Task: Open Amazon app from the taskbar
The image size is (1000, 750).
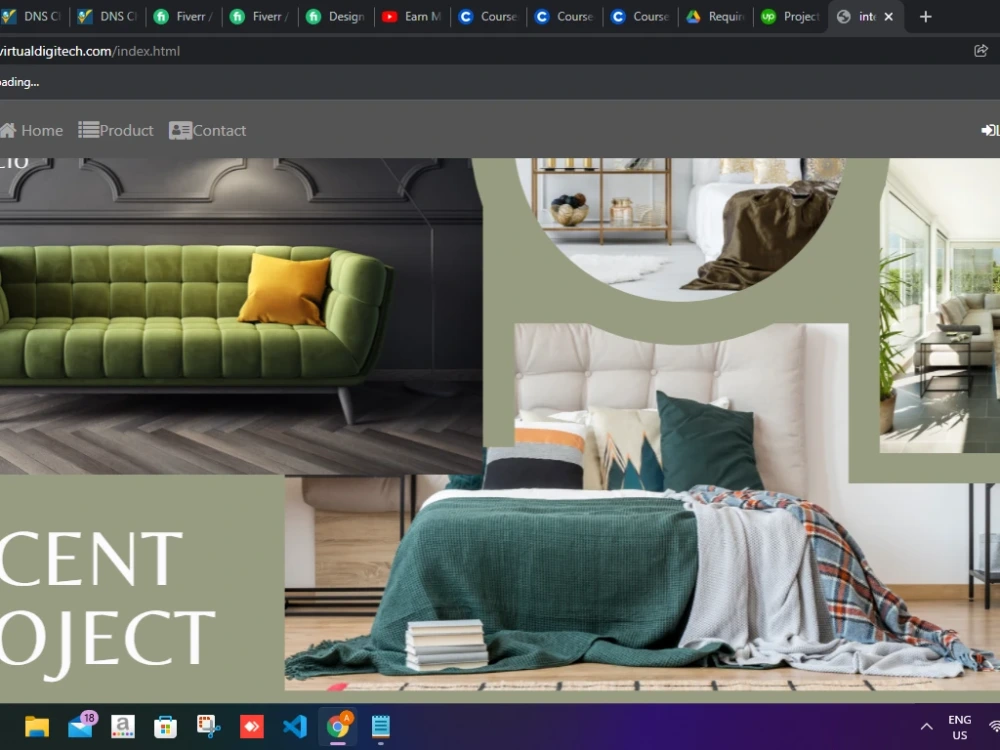Action: (123, 726)
